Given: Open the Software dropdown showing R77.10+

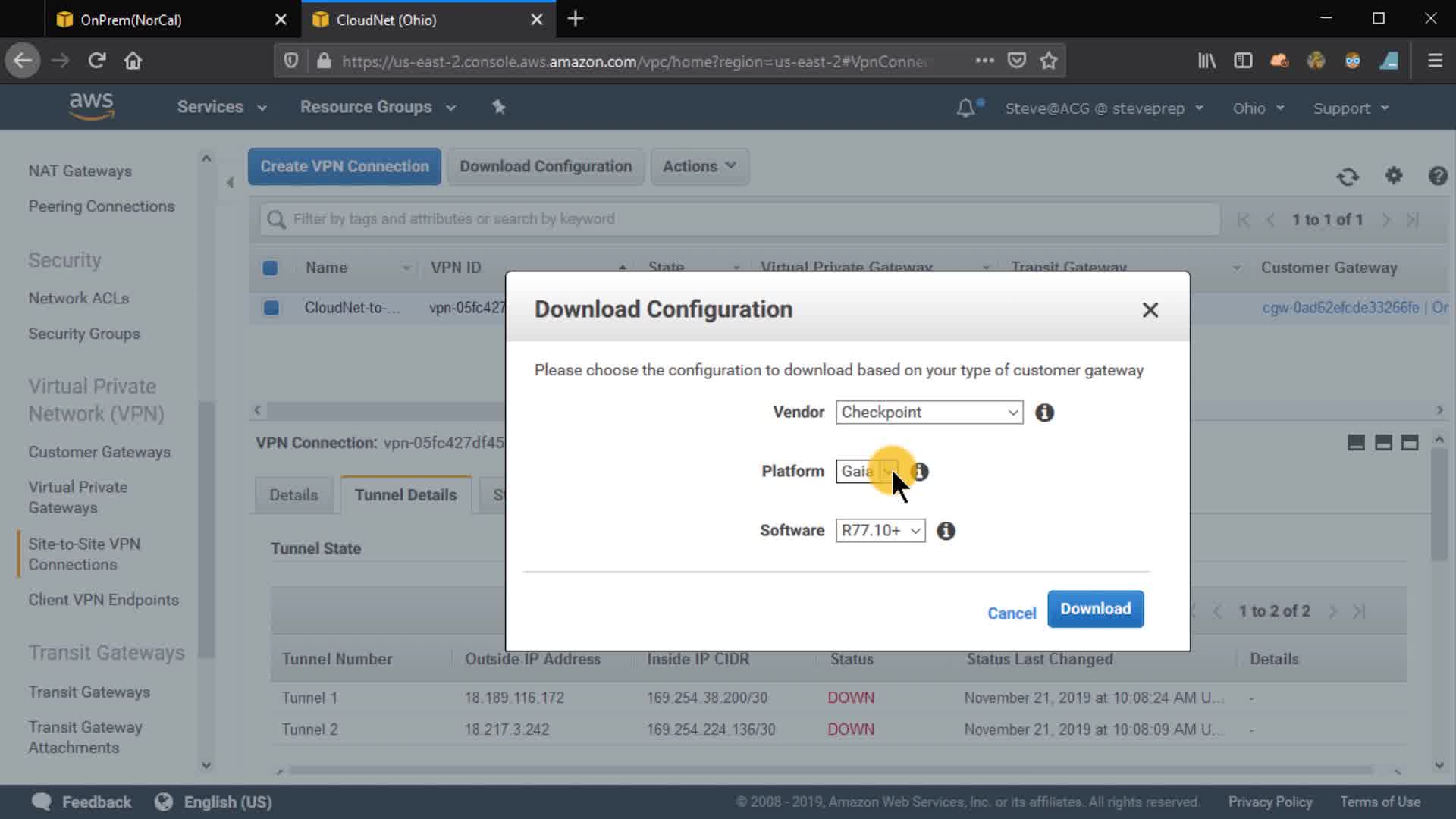Looking at the screenshot, I should 880,531.
